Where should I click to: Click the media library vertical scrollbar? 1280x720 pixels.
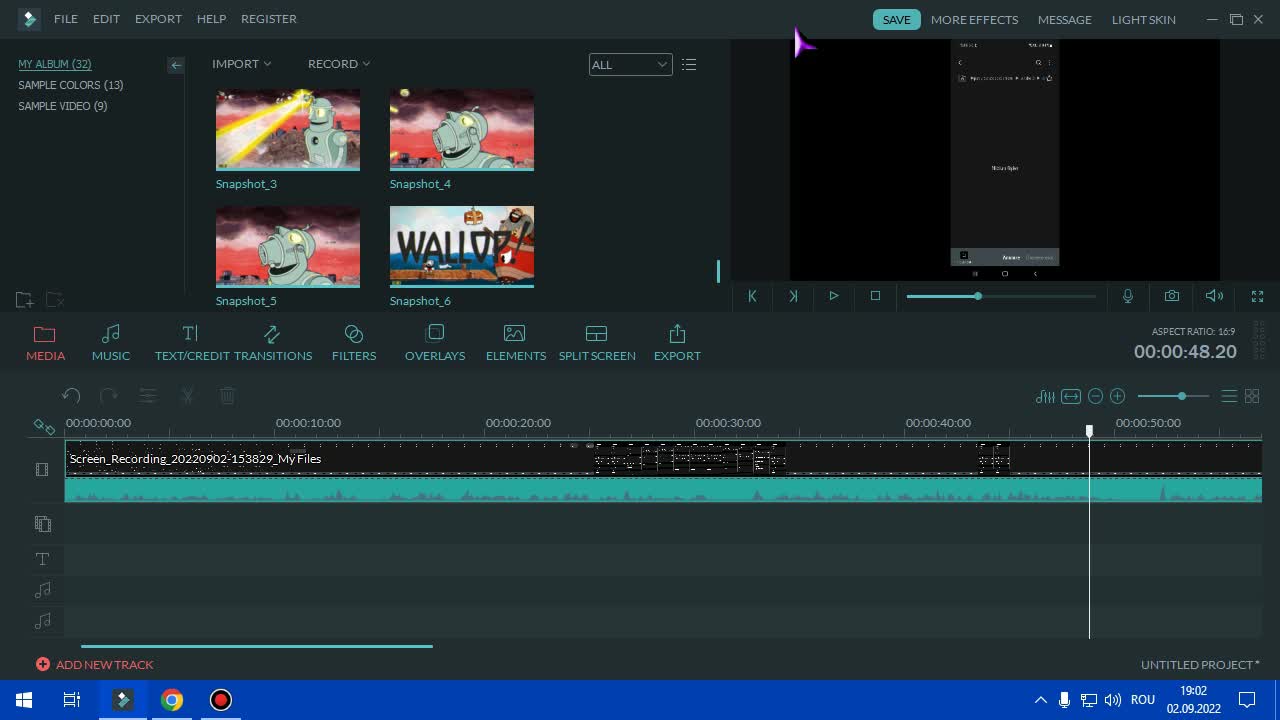718,271
